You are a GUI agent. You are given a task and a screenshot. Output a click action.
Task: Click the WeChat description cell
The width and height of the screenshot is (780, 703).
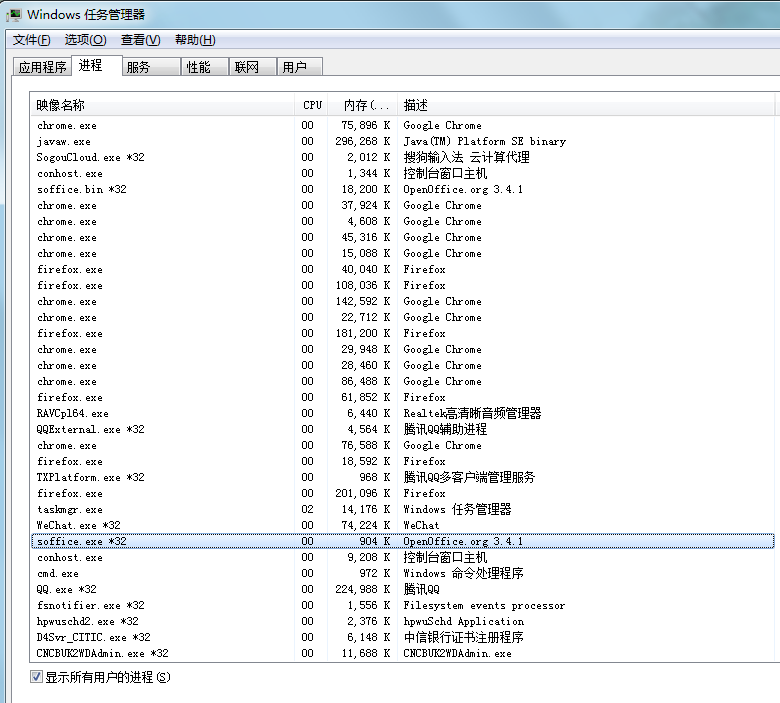[421, 525]
